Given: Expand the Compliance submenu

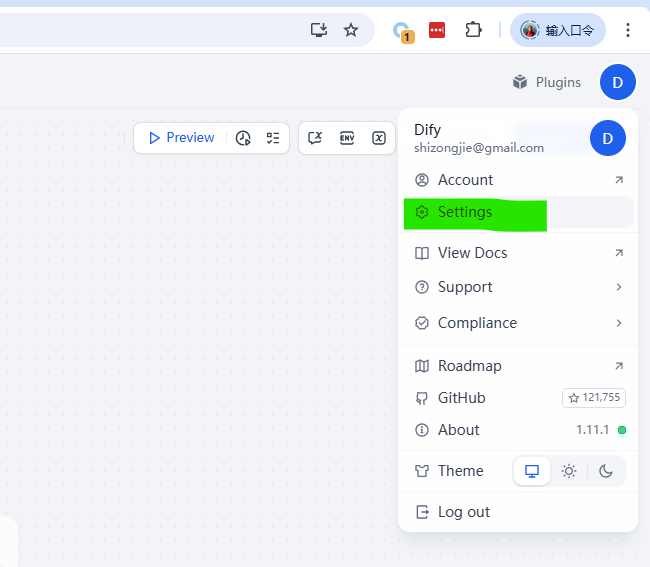Looking at the screenshot, I should (518, 323).
